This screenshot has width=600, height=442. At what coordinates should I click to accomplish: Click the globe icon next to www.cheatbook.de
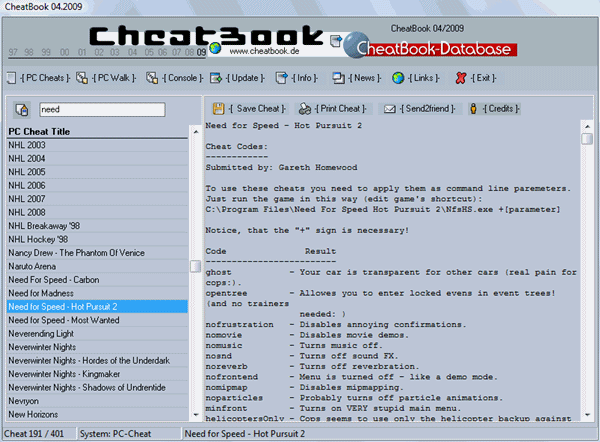[x=215, y=49]
